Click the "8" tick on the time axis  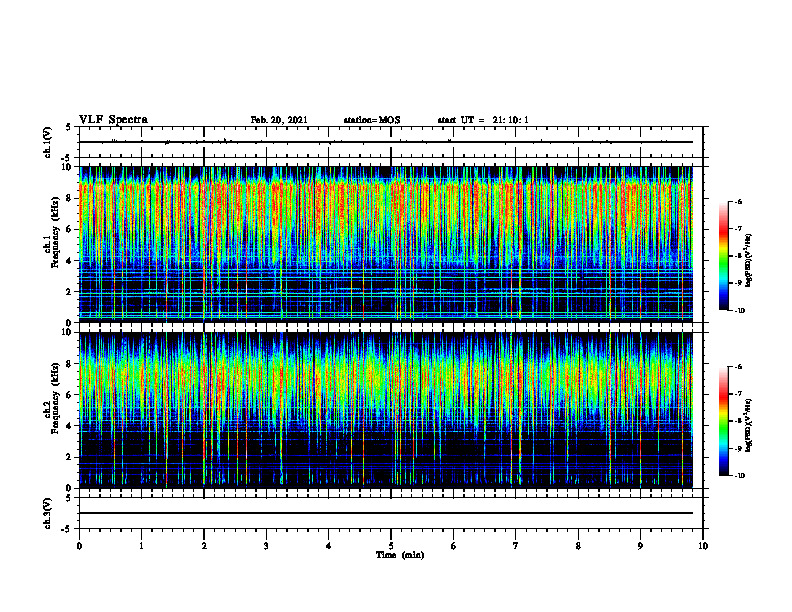coord(578,546)
